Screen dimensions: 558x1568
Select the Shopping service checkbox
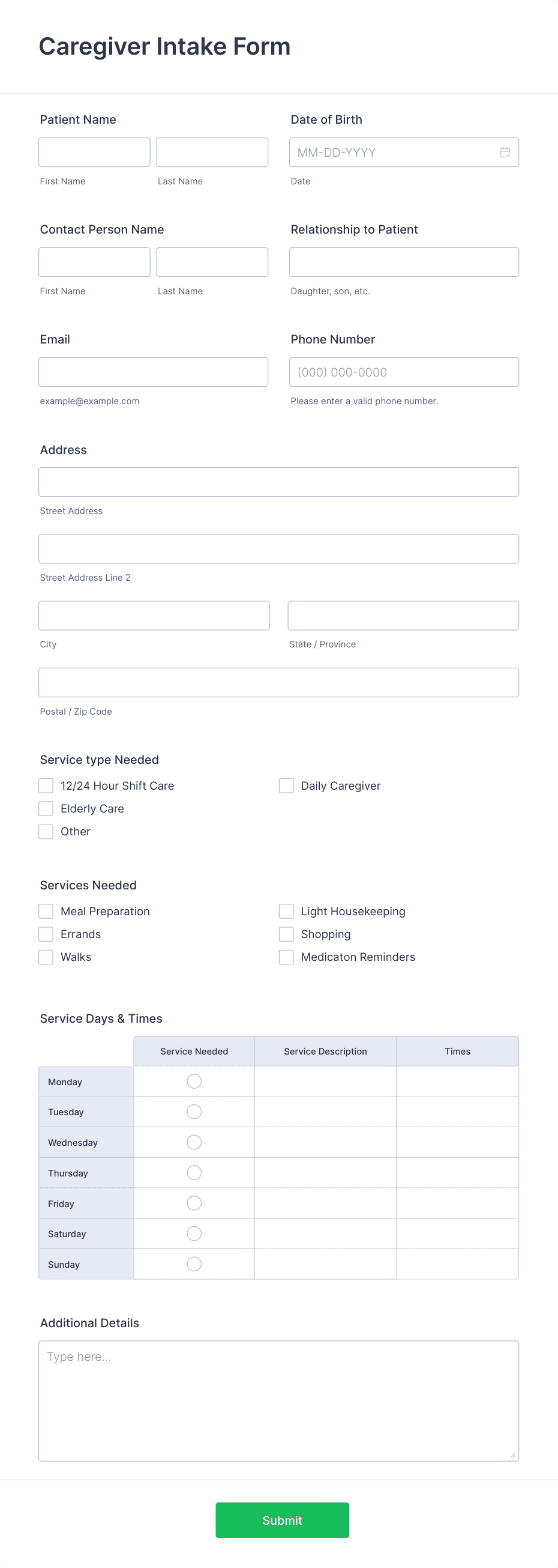[x=286, y=934]
